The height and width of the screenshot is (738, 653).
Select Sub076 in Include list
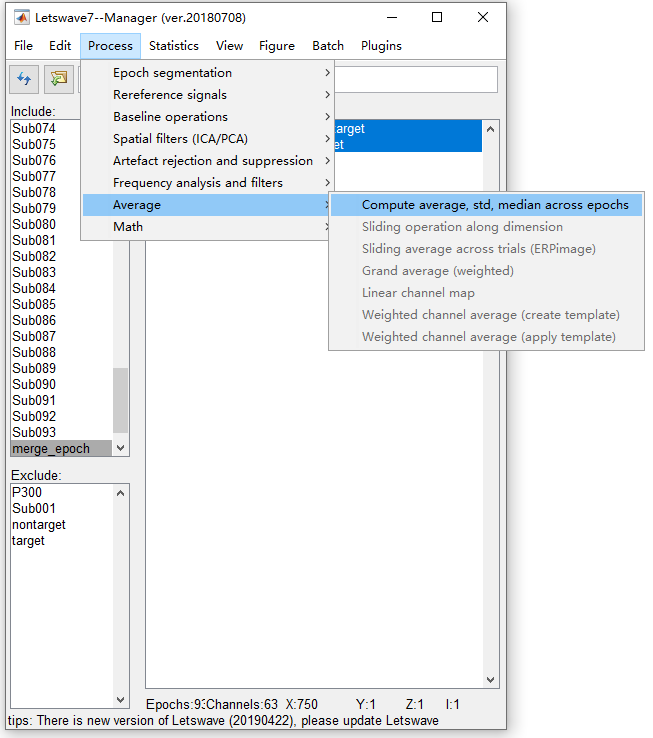(x=46, y=160)
